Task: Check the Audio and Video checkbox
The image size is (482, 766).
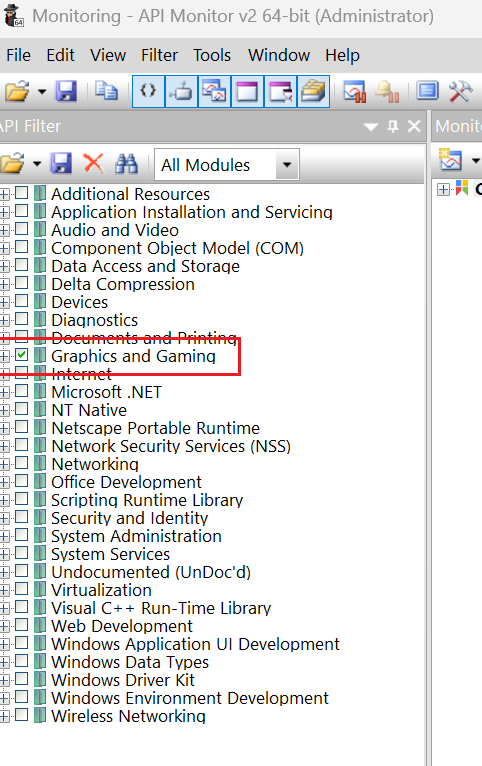Action: pyautogui.click(x=21, y=229)
